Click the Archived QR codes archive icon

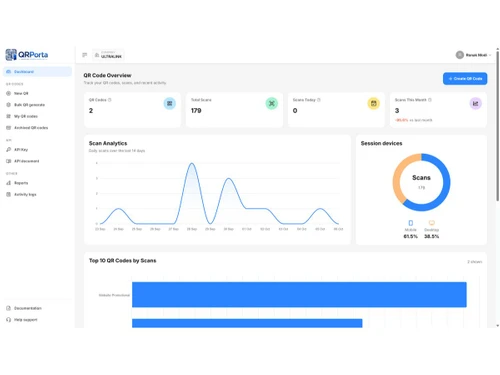coord(9,128)
